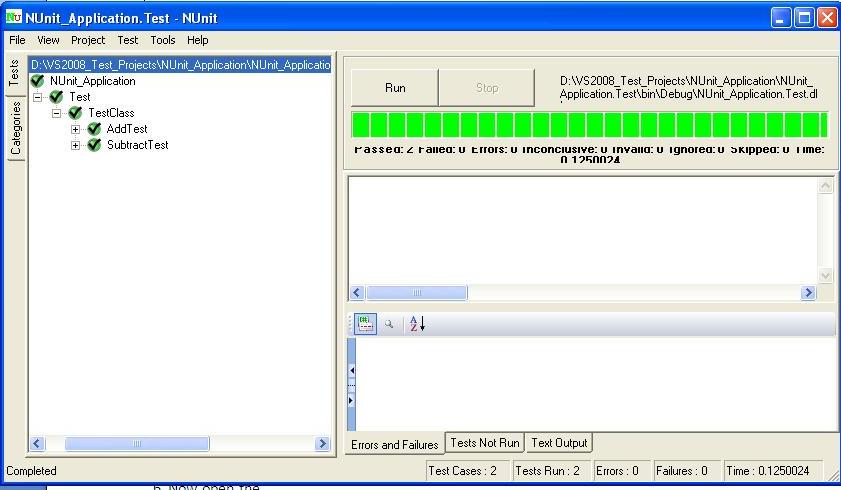Viewport: 841px width, 490px height.
Task: Click the 'Passed: 2 Failed: 0' summary line
Action: [x=589, y=153]
